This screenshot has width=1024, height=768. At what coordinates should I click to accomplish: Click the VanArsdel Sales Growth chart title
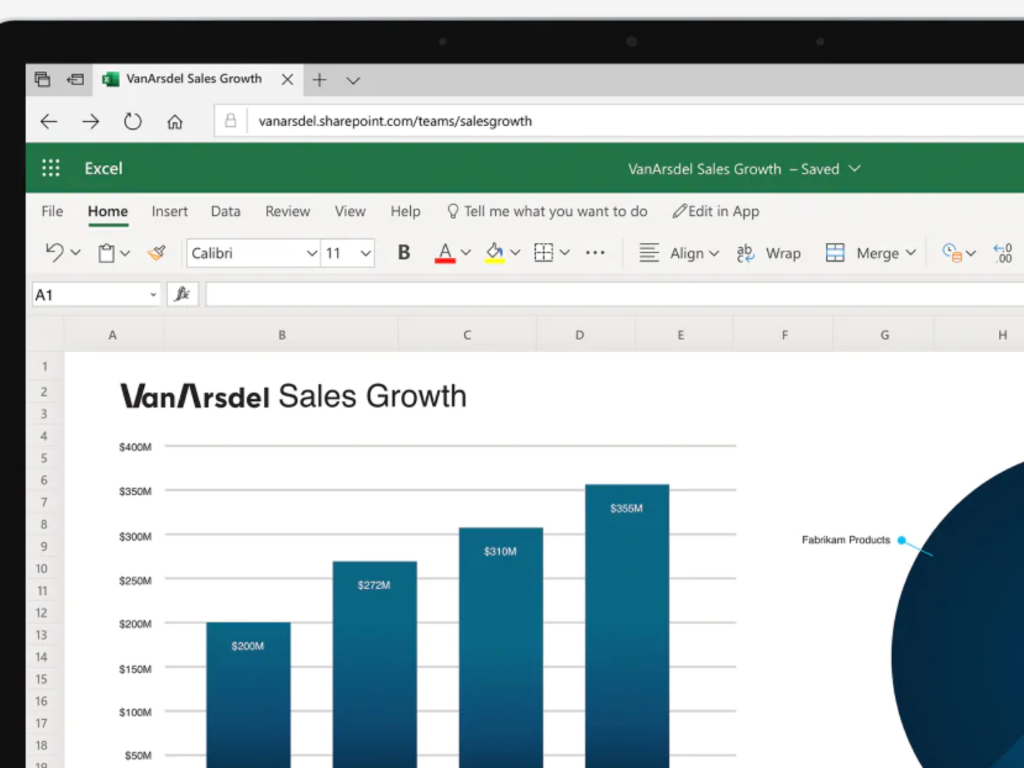pos(293,396)
